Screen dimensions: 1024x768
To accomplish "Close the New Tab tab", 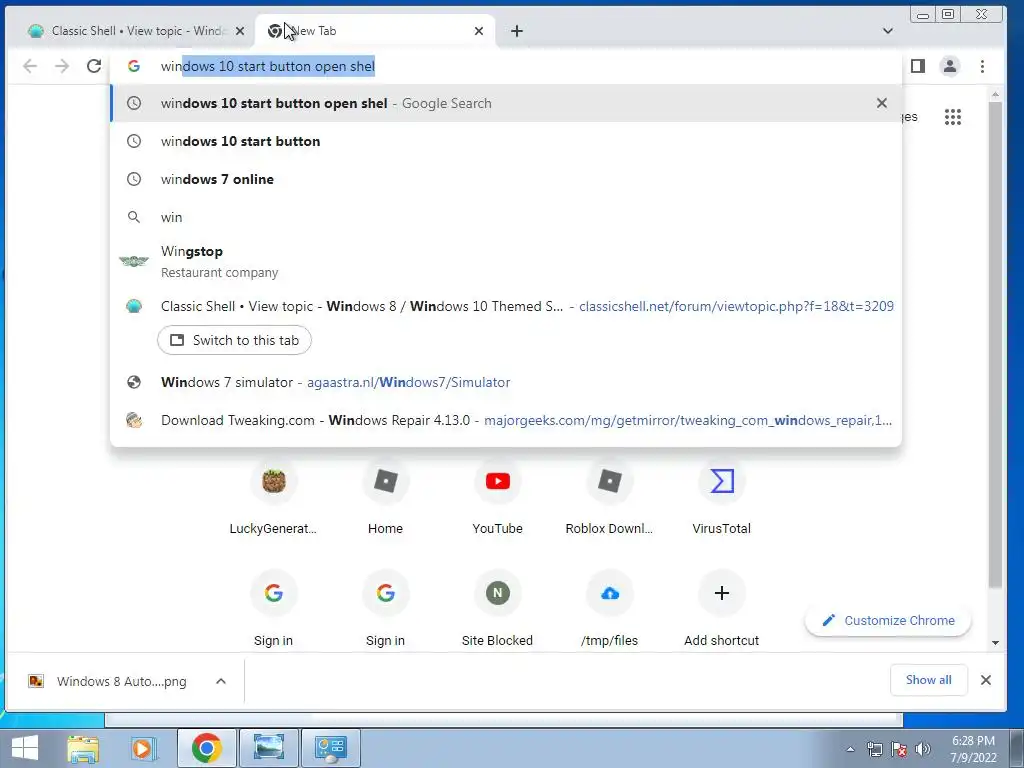I will 479,31.
